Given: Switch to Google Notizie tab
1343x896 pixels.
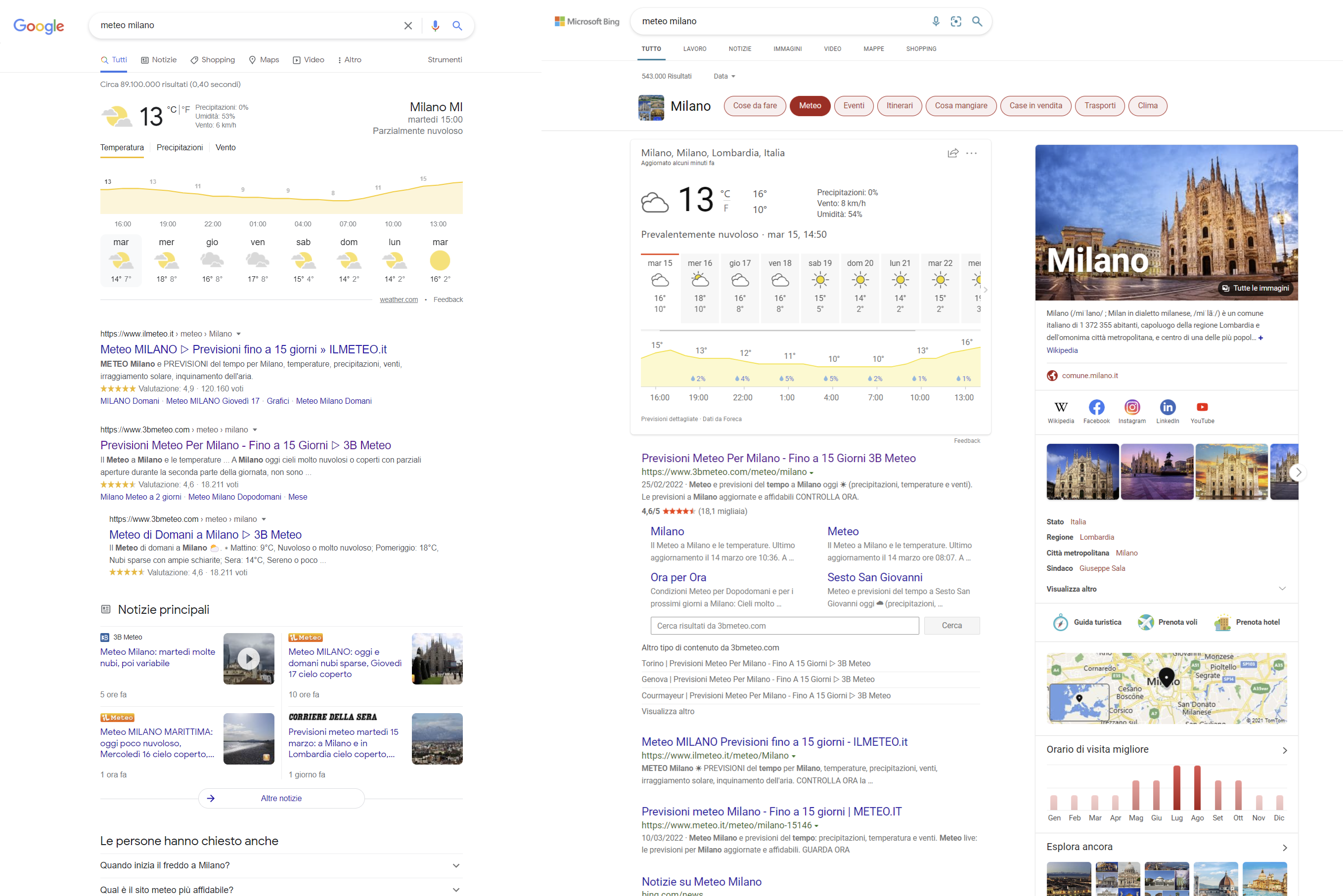Looking at the screenshot, I should (x=159, y=59).
